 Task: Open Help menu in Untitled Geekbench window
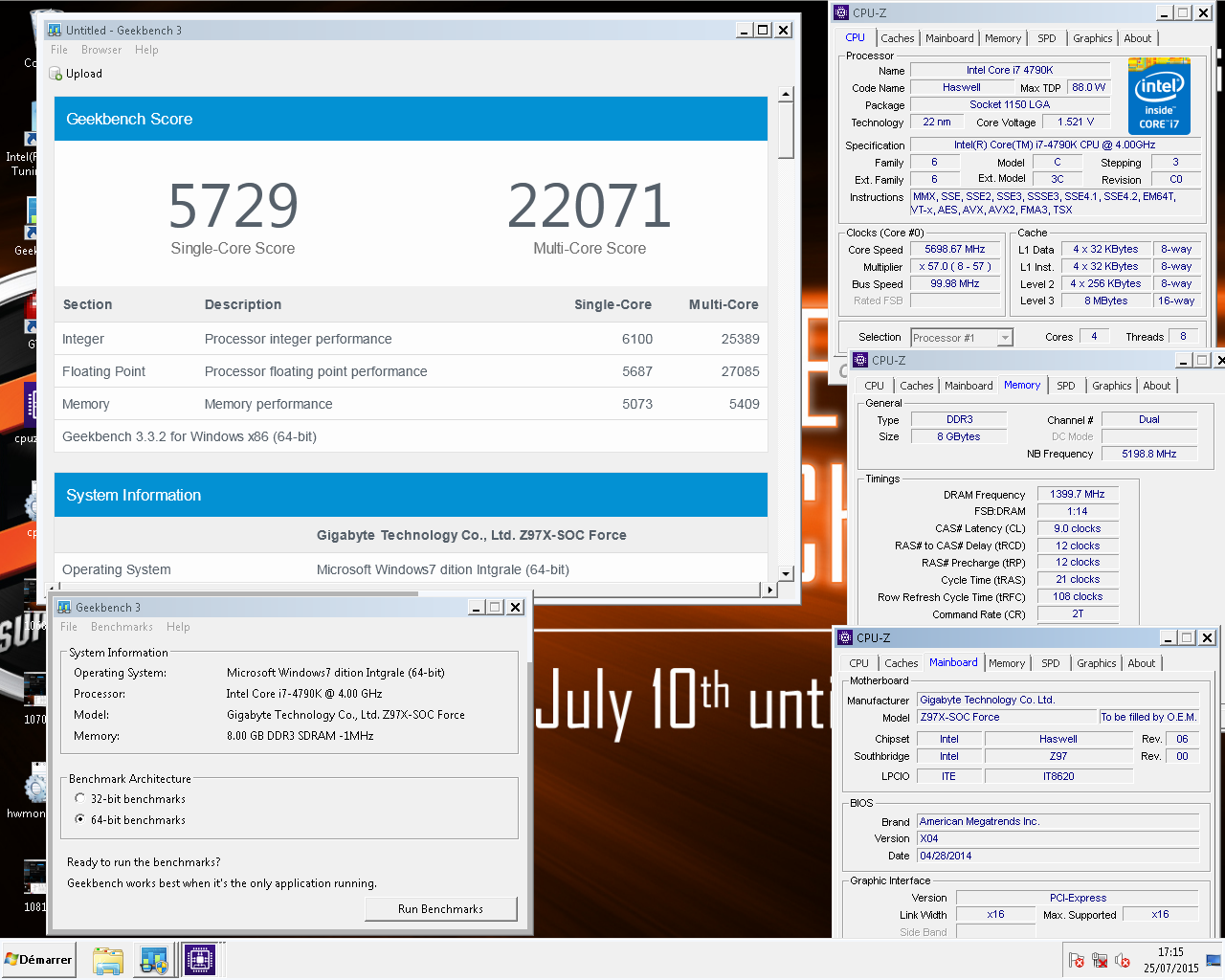[146, 50]
